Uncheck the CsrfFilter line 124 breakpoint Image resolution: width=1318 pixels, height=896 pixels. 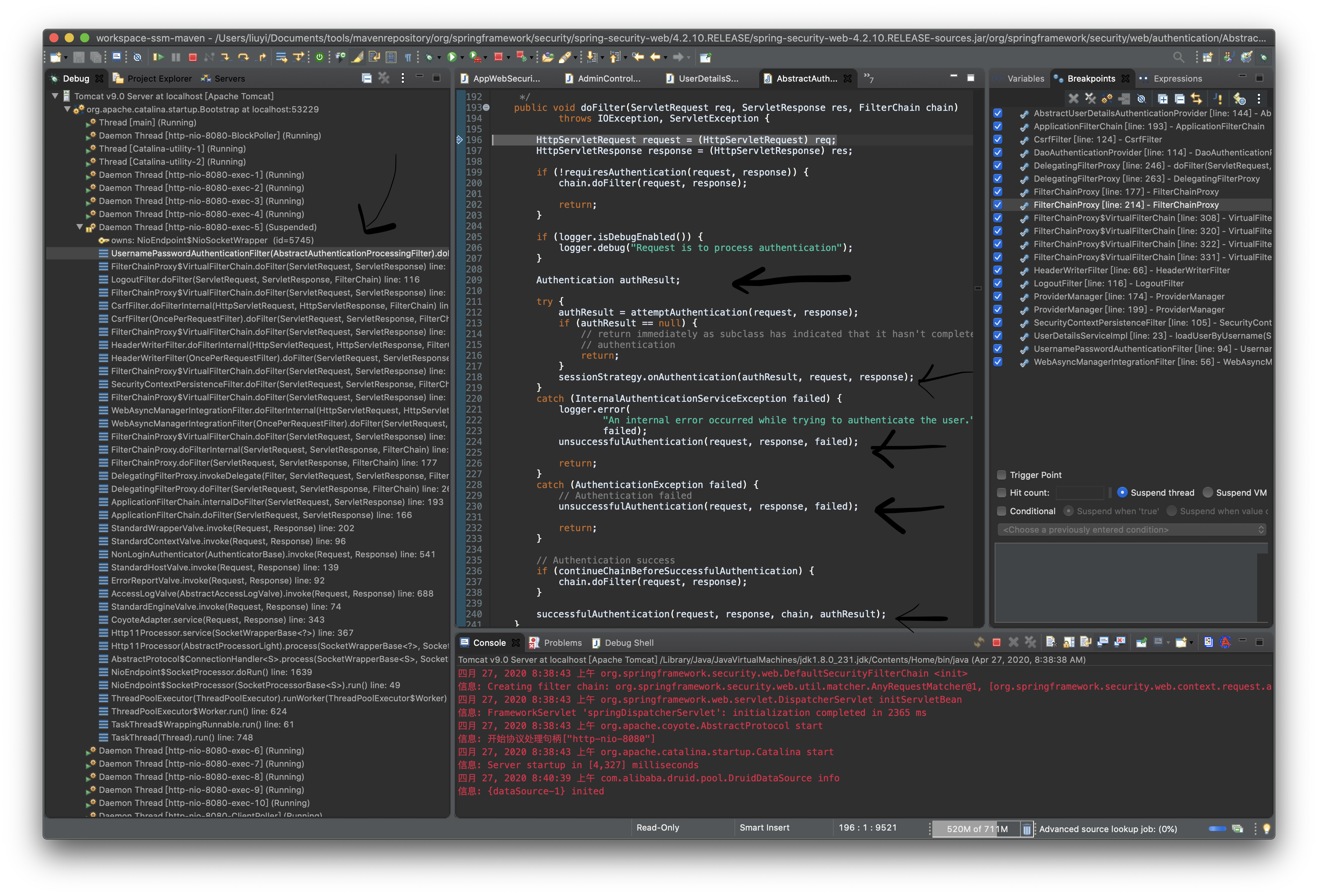coord(998,139)
